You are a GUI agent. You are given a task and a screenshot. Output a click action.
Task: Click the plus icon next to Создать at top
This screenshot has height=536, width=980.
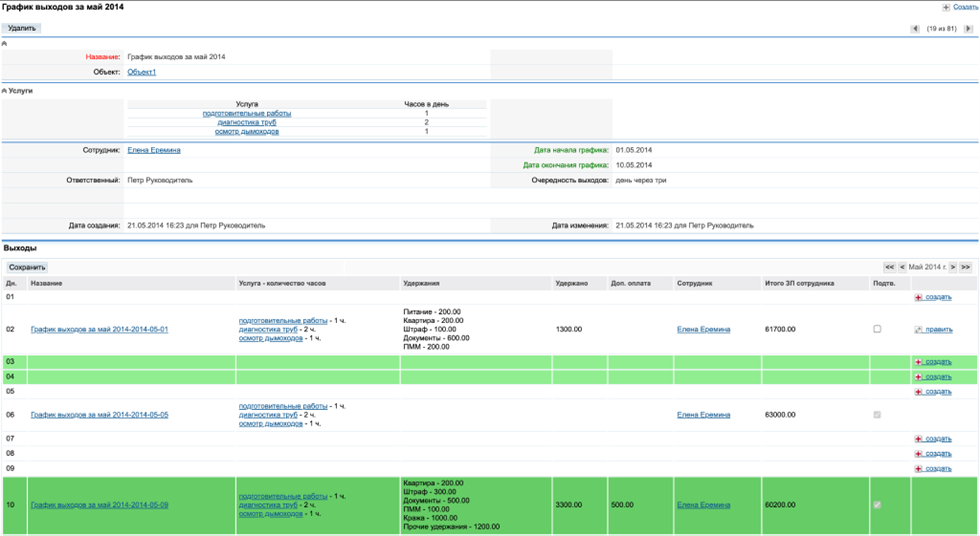point(946,7)
